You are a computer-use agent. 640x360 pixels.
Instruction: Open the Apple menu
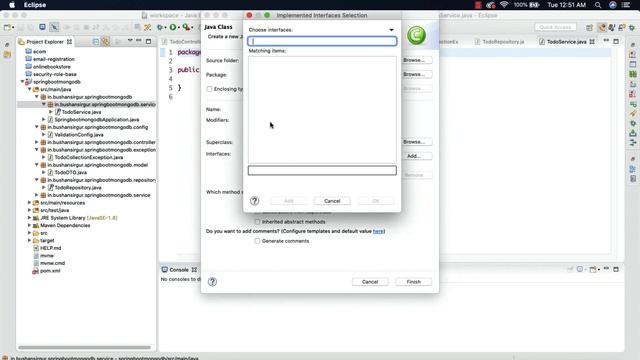(12, 5)
